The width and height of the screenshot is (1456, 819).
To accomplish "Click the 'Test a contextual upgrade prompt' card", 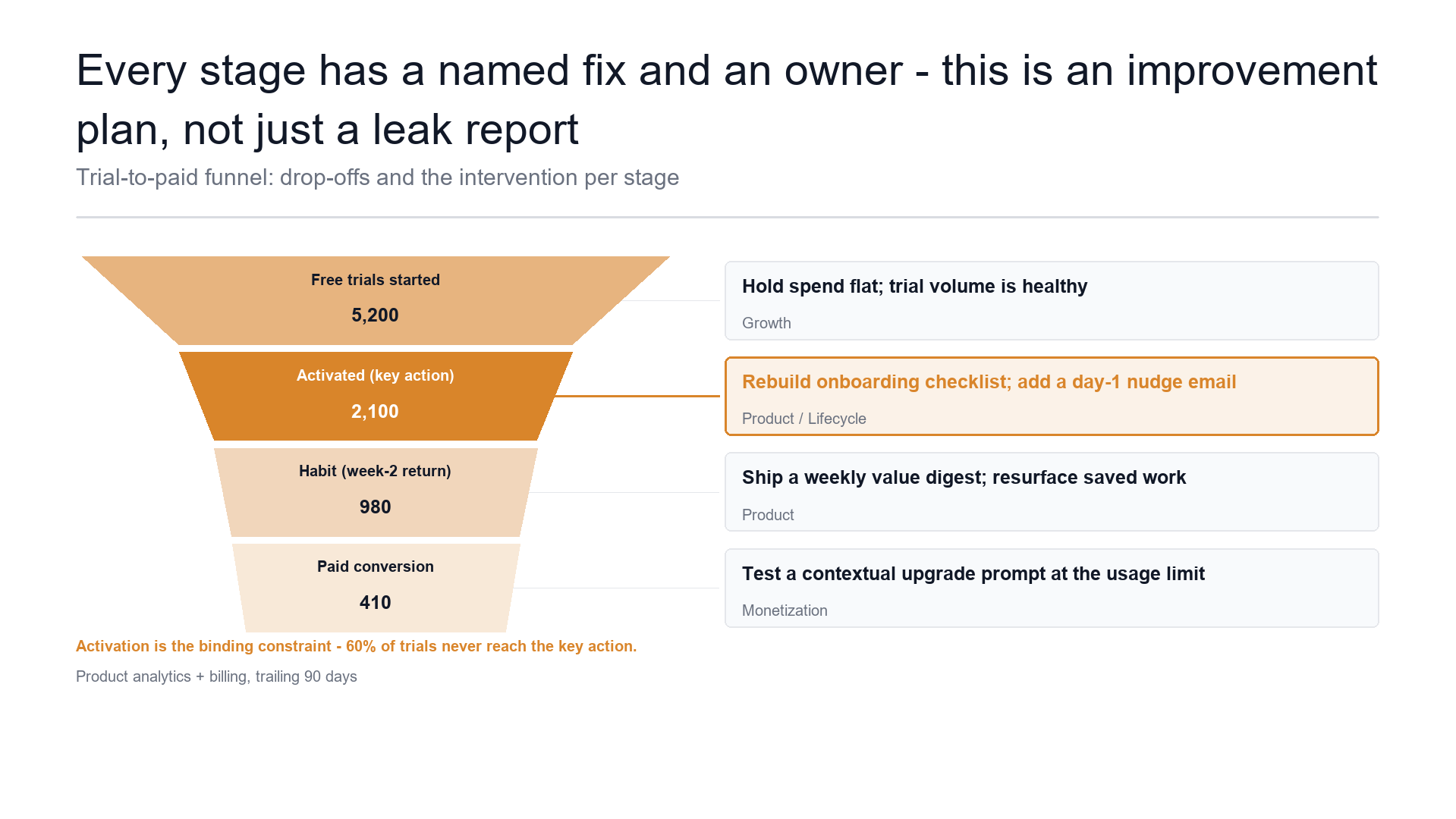I will pos(1052,588).
